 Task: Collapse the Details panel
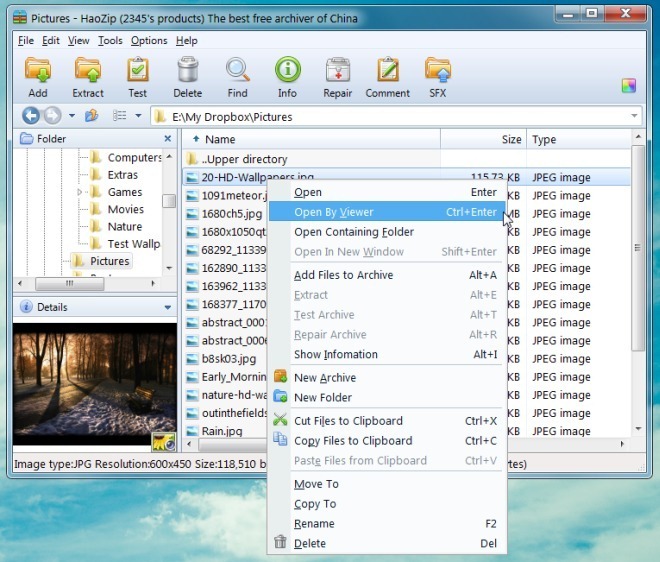point(168,307)
